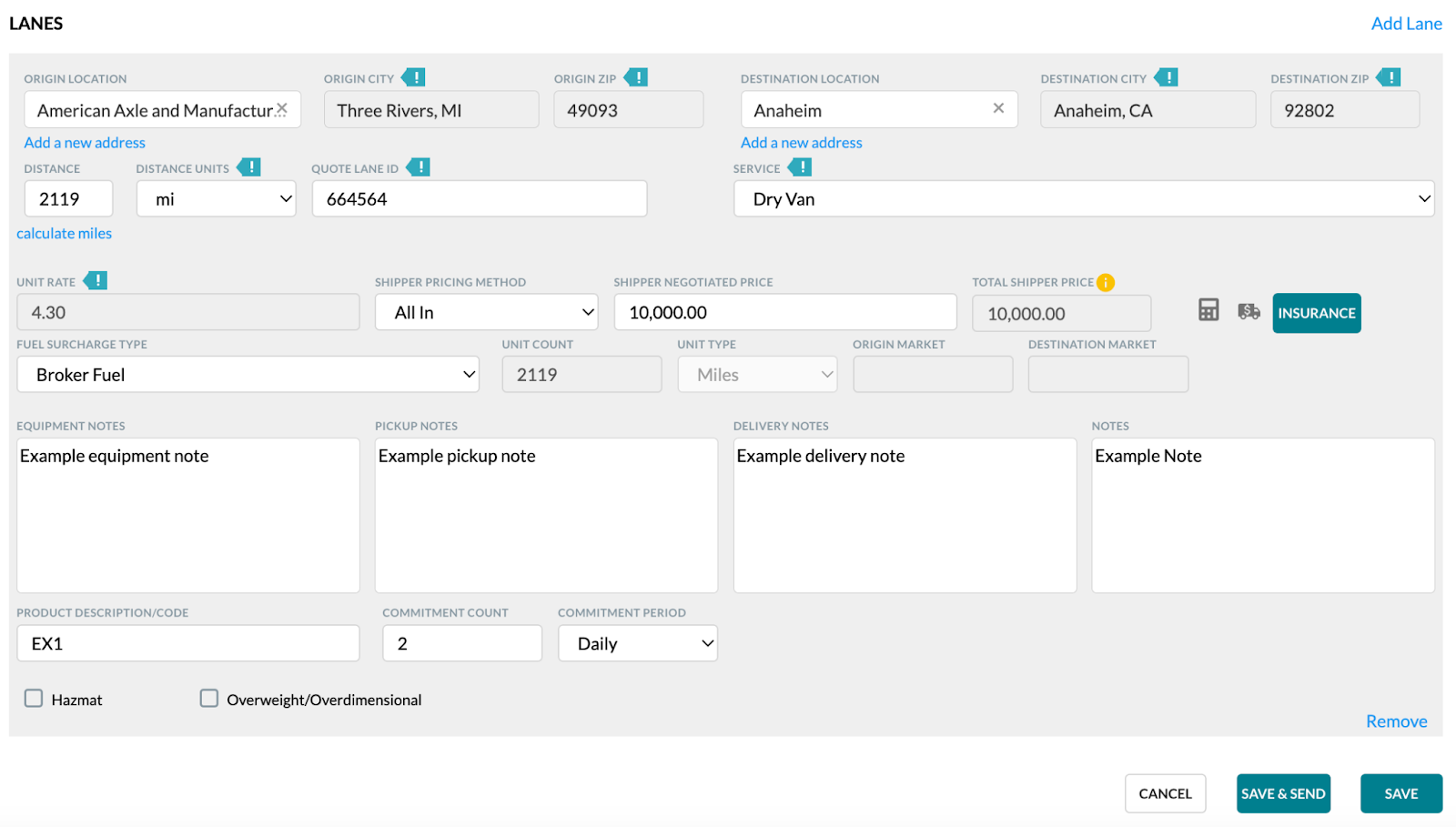
Task: Open the Fuel Surcharge Type dropdown
Action: click(x=248, y=374)
